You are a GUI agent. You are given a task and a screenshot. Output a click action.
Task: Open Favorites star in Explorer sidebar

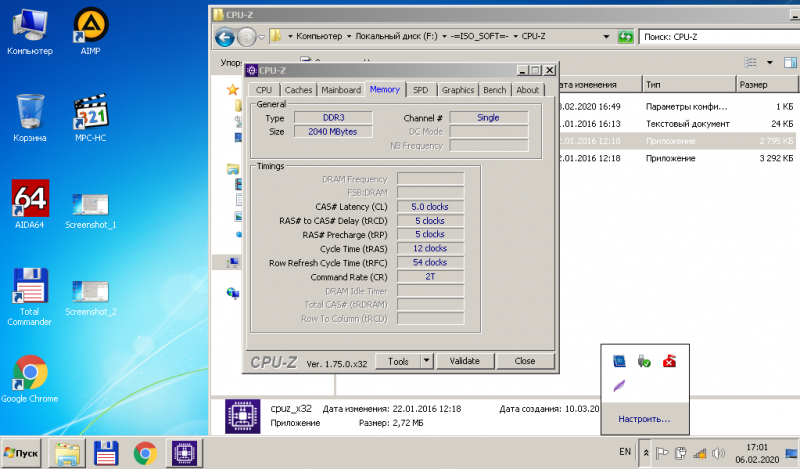pos(233,90)
